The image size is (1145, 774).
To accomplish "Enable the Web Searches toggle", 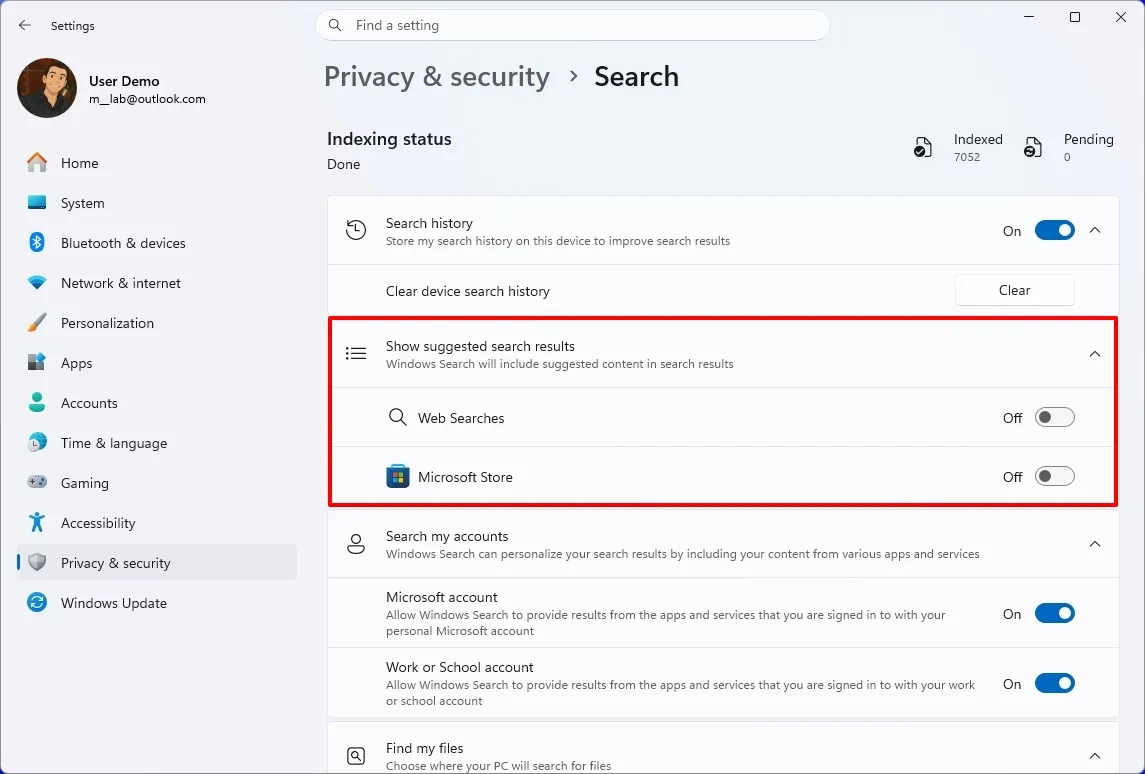I will pos(1054,418).
